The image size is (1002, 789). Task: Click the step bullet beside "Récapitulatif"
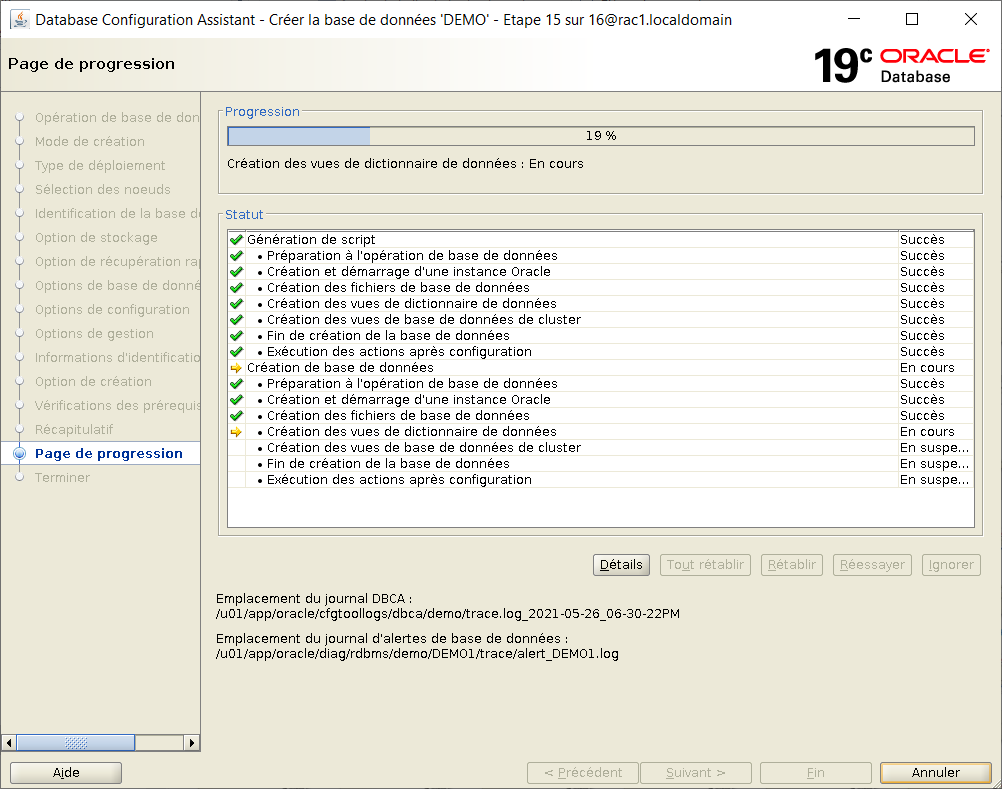point(20,429)
